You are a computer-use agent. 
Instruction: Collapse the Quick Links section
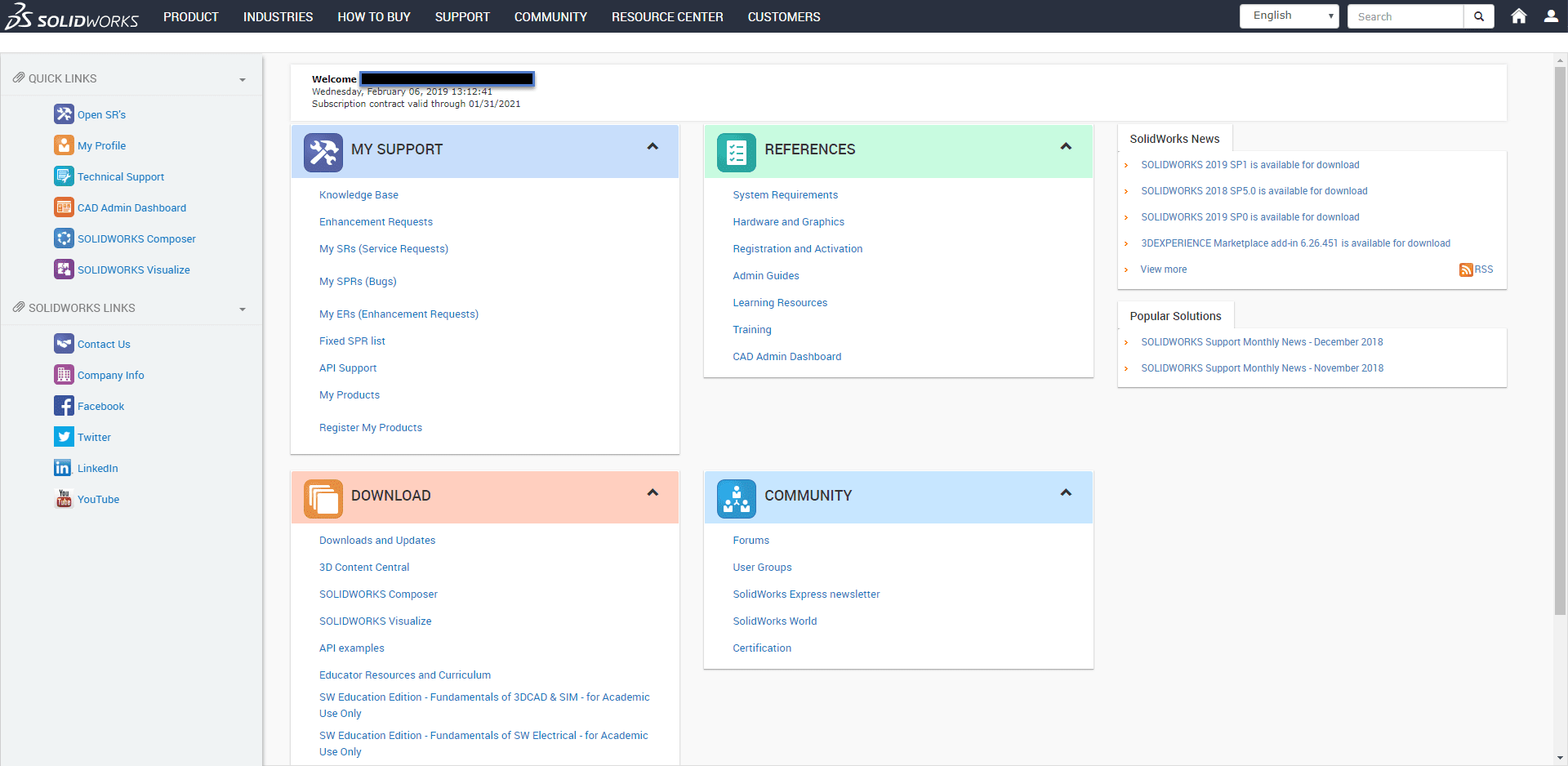pyautogui.click(x=243, y=80)
